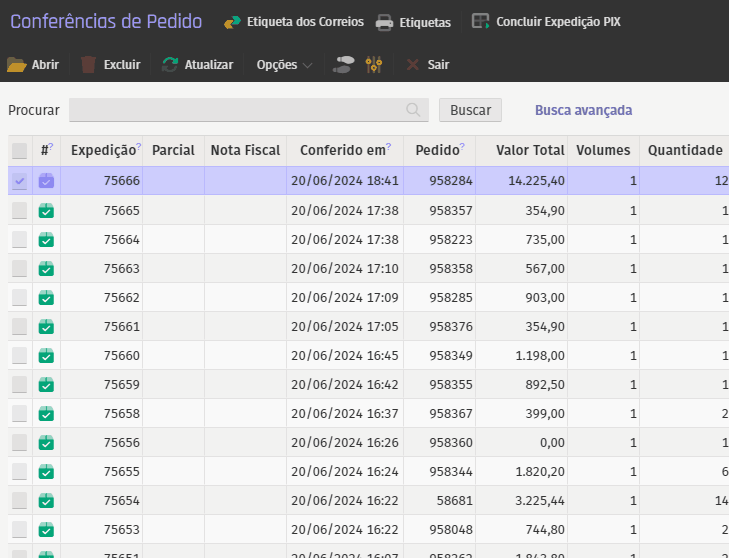Click the Etiquetas printer icon
Image resolution: width=729 pixels, height=558 pixels.
pos(384,22)
